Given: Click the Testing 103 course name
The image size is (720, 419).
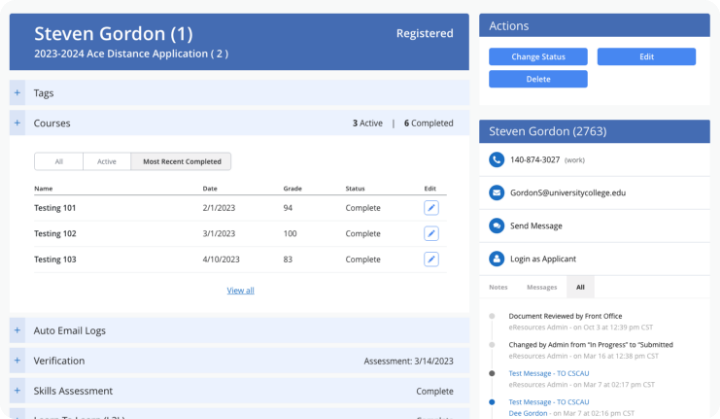Looking at the screenshot, I should [x=55, y=259].
